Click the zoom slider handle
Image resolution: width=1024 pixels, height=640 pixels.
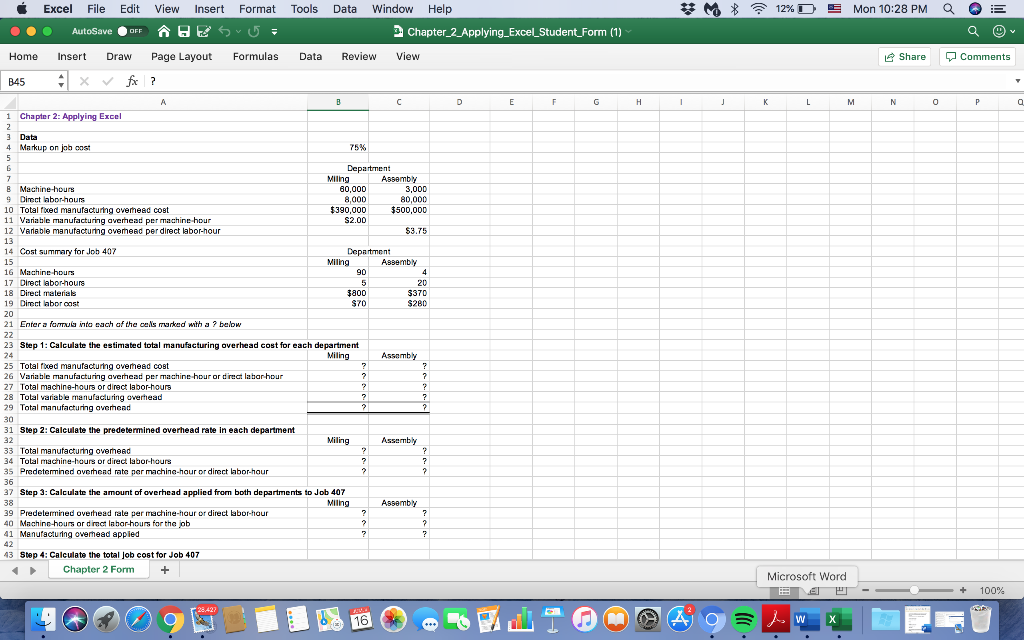pos(914,590)
